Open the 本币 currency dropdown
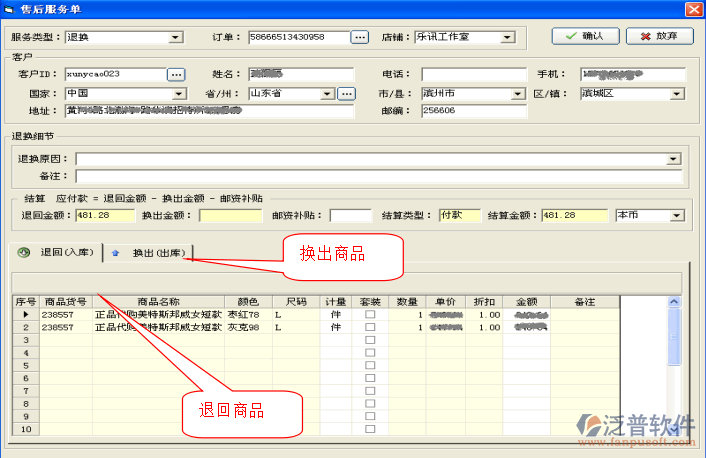 (x=676, y=215)
